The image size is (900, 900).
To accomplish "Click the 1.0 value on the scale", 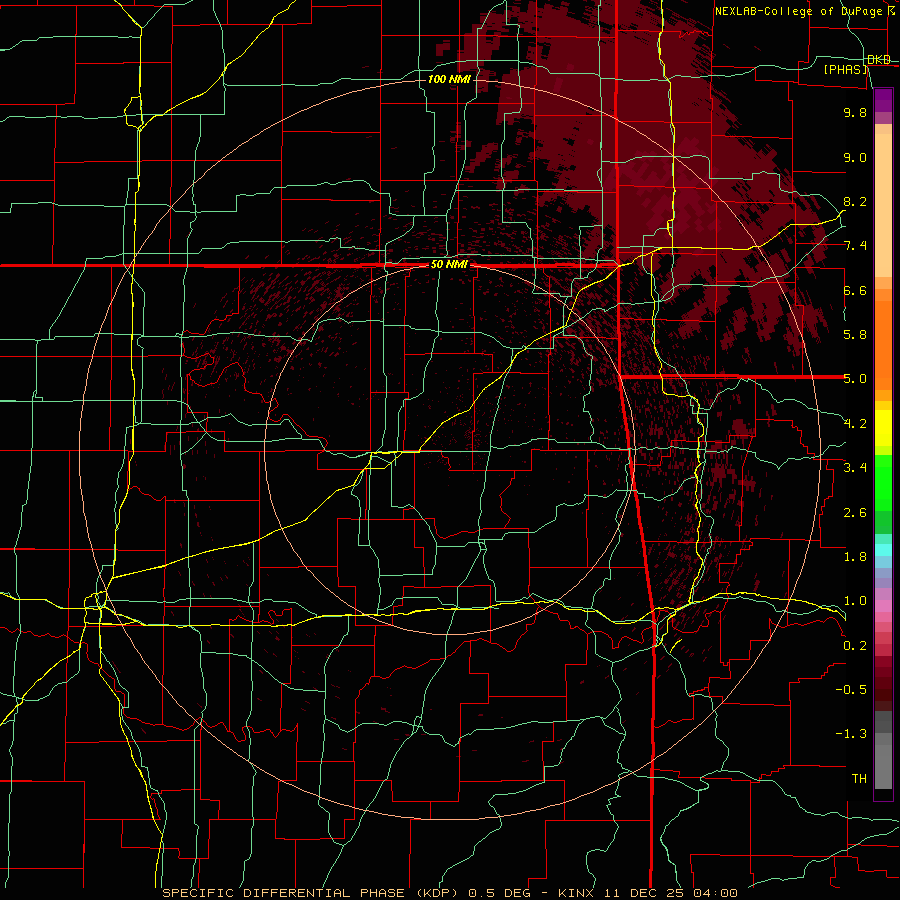I will click(855, 601).
